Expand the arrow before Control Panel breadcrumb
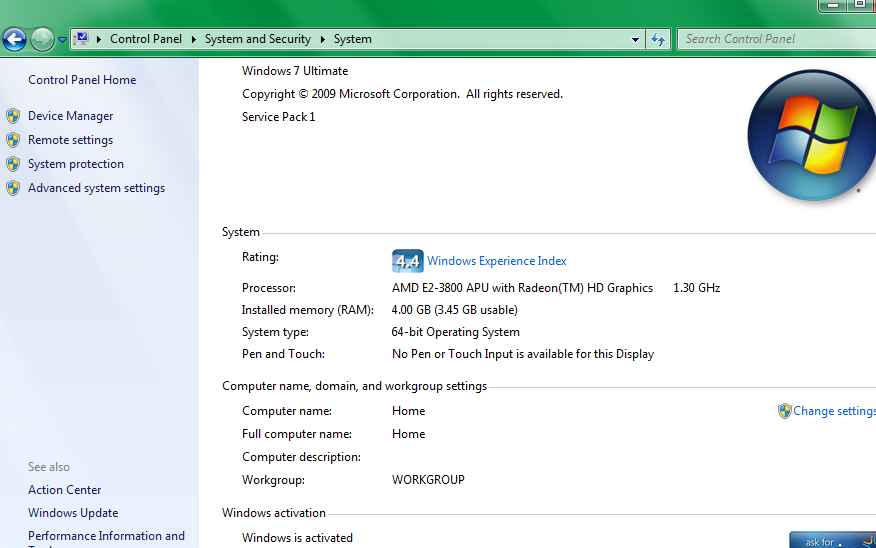 [x=99, y=39]
